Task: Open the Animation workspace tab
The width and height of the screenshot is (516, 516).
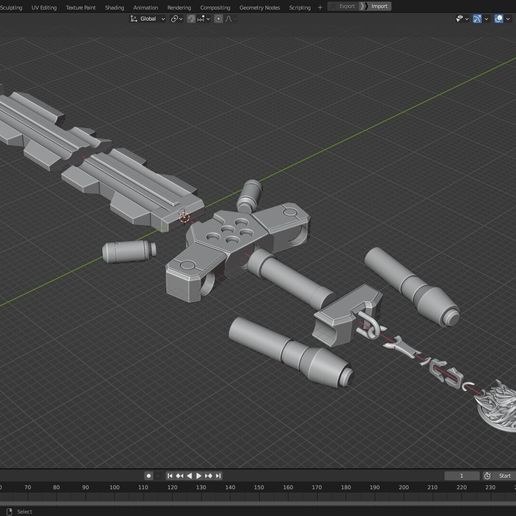Action: [146, 8]
